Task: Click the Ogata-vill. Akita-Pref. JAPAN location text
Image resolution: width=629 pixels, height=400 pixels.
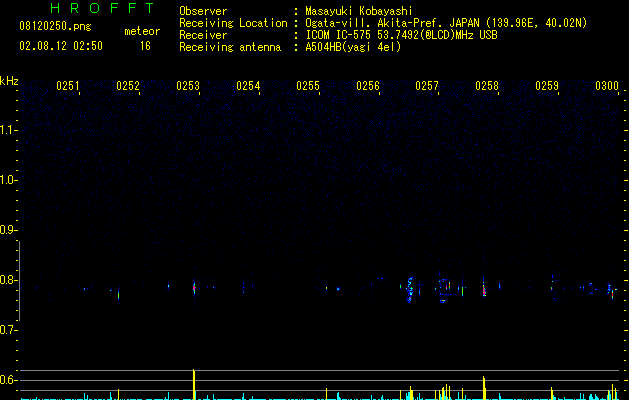Action: click(446, 23)
